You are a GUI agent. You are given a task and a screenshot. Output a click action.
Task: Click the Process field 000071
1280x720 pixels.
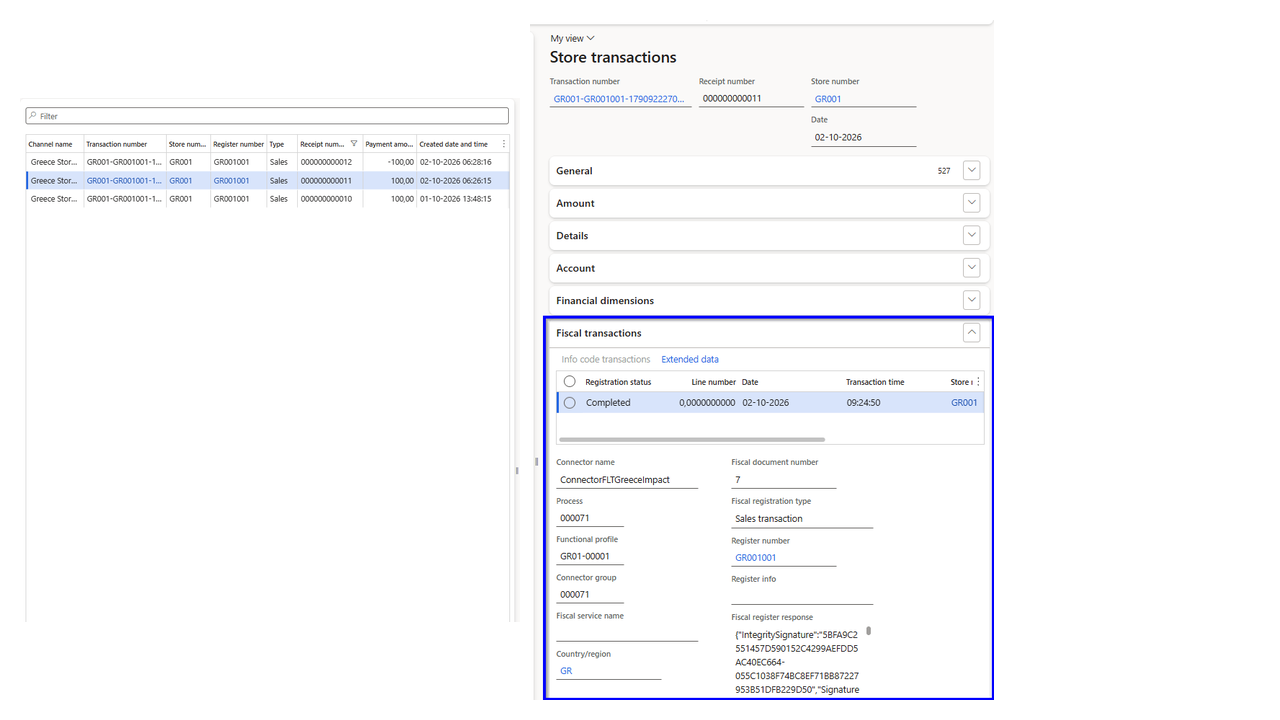coord(590,518)
